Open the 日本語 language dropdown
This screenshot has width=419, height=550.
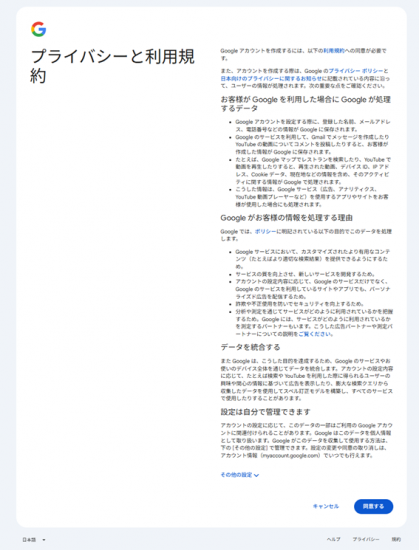pyautogui.click(x=34, y=539)
